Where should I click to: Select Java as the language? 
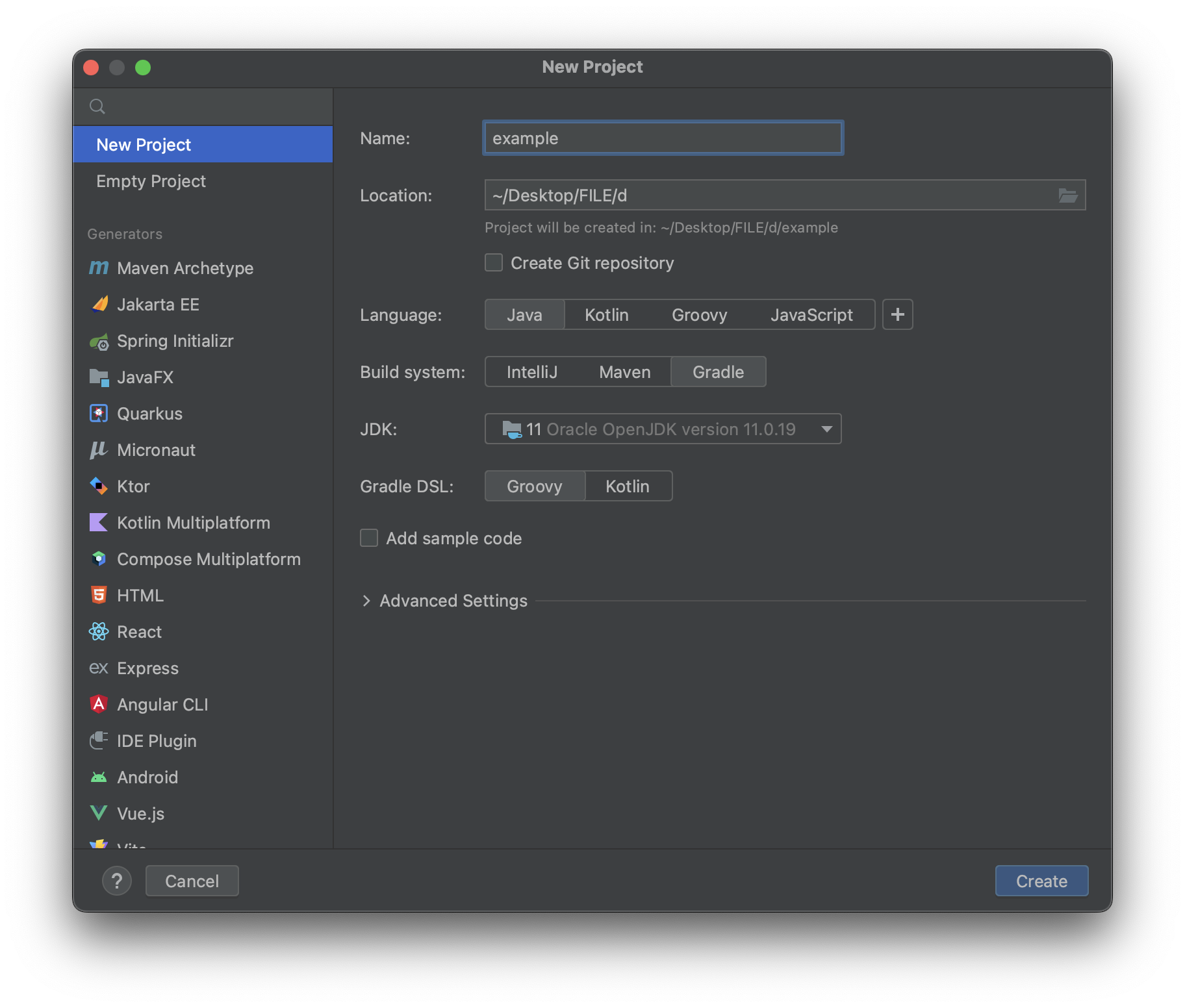coord(525,314)
